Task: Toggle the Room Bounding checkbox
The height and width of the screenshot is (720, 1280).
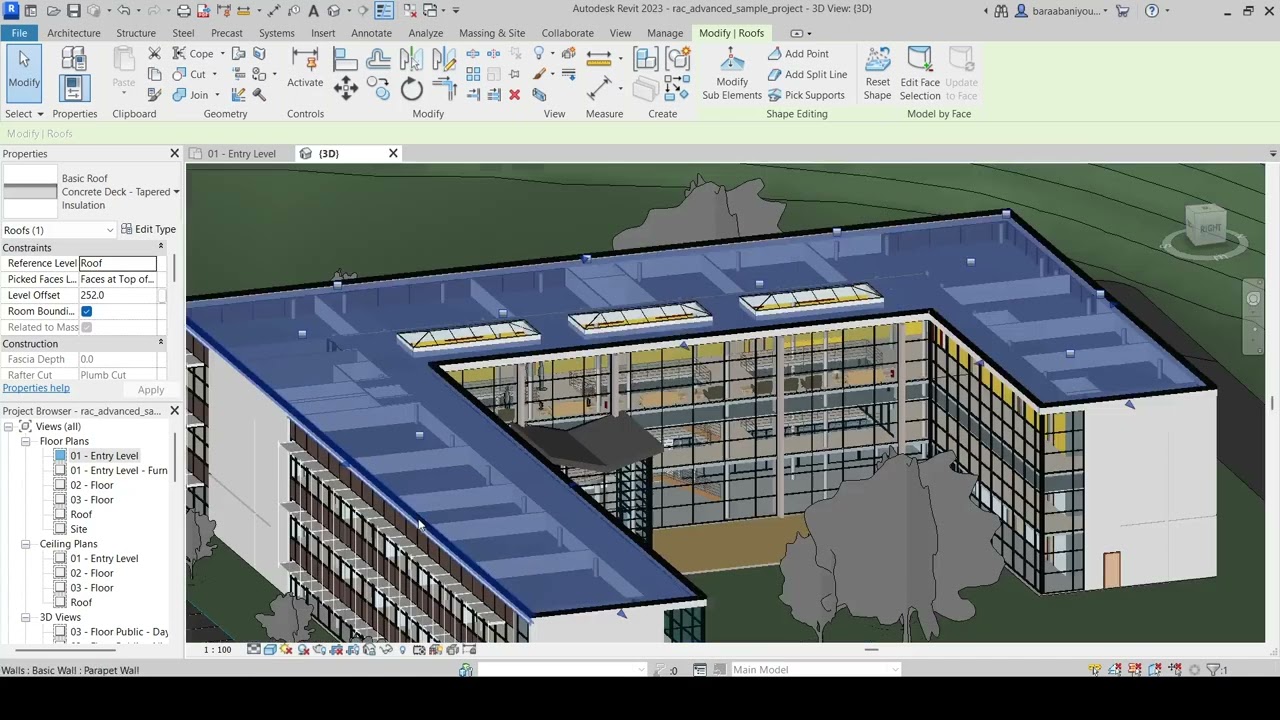Action: pos(87,311)
